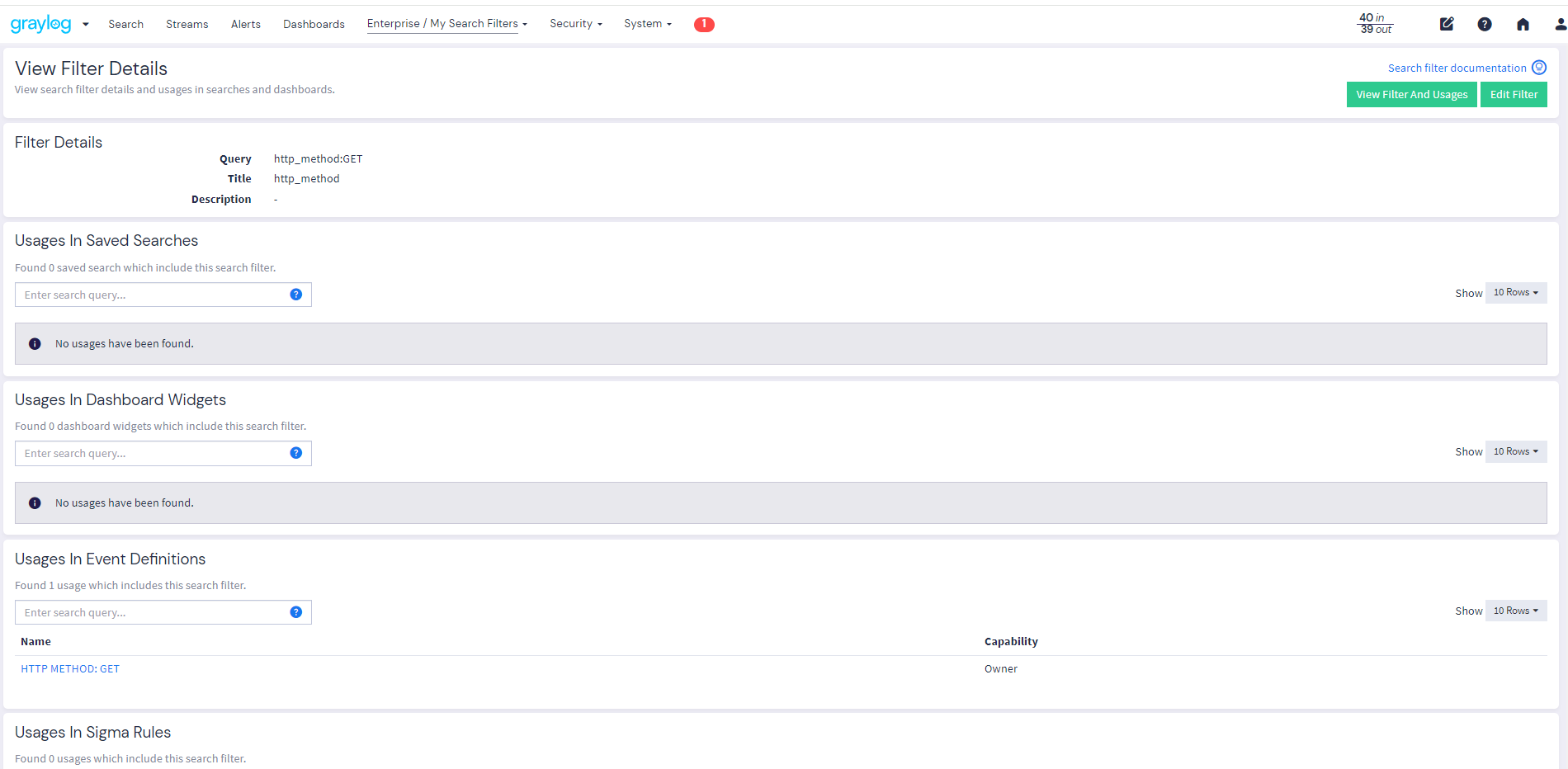Viewport: 1568px width, 769px height.
Task: Switch to the Streams section
Action: pyautogui.click(x=187, y=24)
